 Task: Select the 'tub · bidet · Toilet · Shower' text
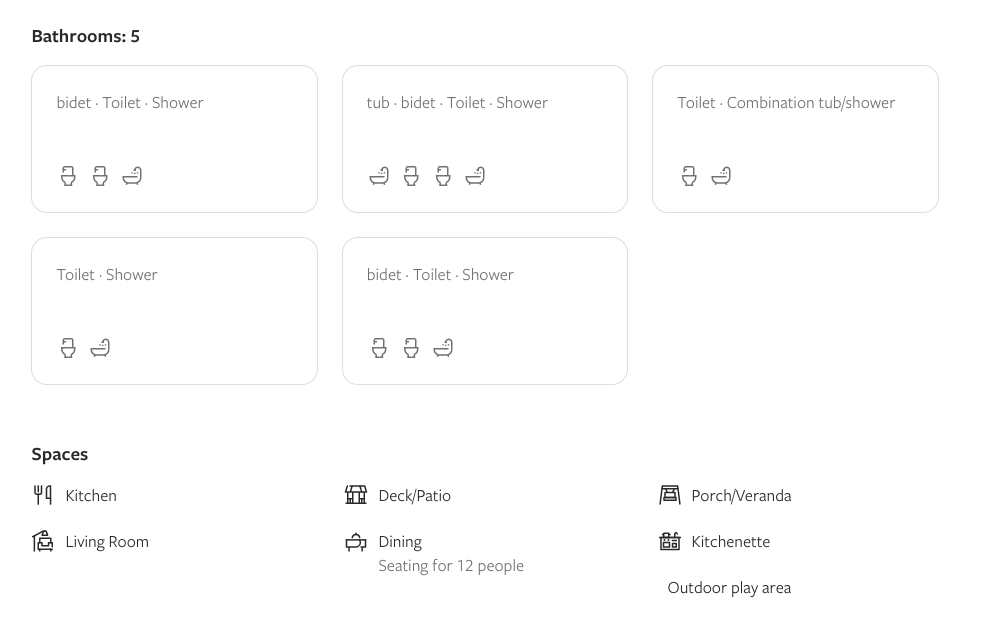[x=457, y=103]
